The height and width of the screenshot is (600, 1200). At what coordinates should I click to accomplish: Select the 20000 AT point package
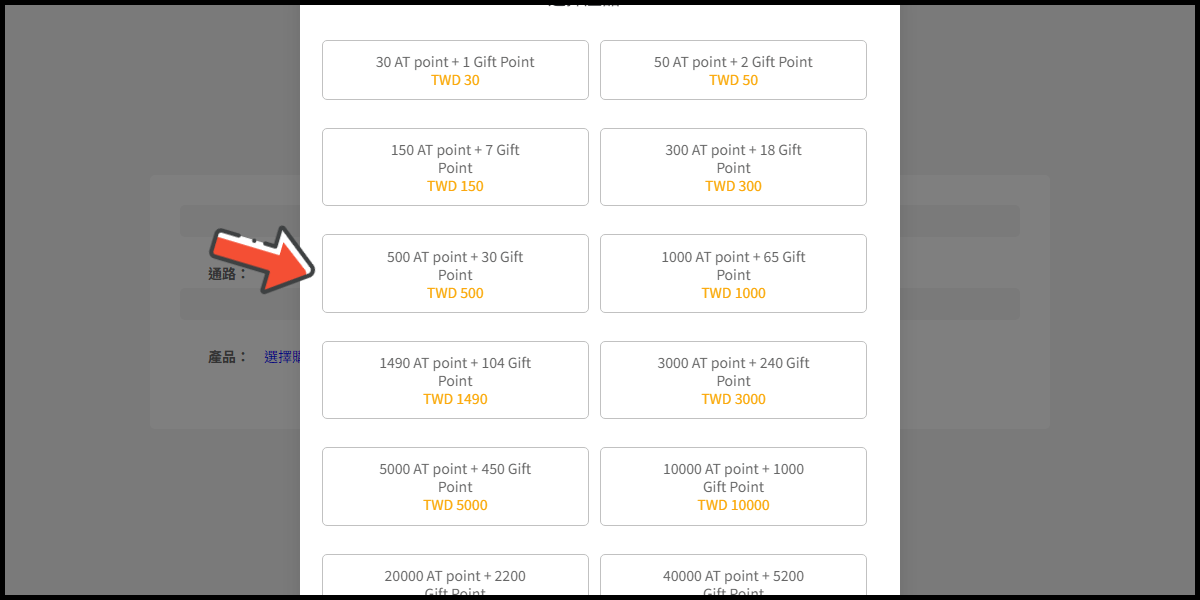(455, 577)
